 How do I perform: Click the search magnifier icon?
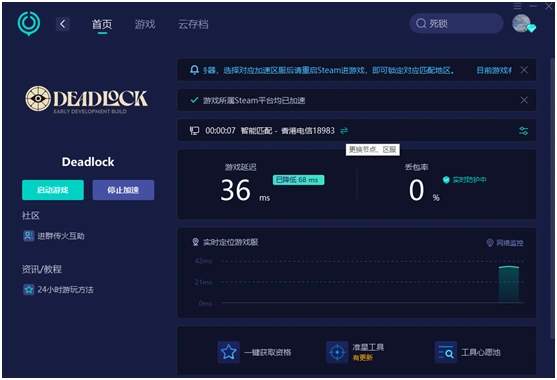[x=421, y=23]
